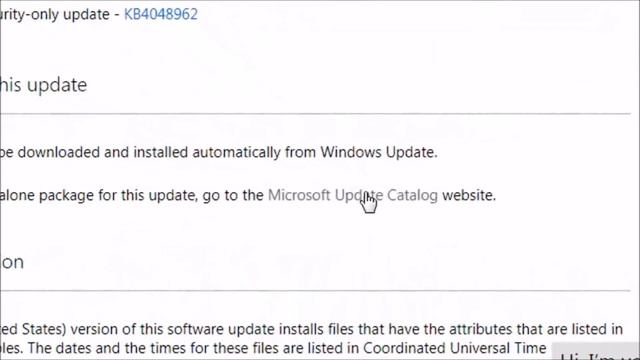Click the words "Windows Update" in the paragraph

378,152
